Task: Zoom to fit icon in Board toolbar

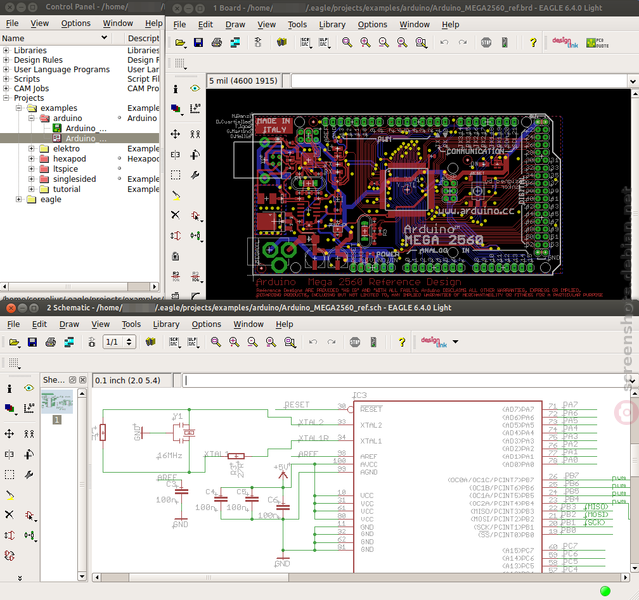Action: tap(347, 42)
